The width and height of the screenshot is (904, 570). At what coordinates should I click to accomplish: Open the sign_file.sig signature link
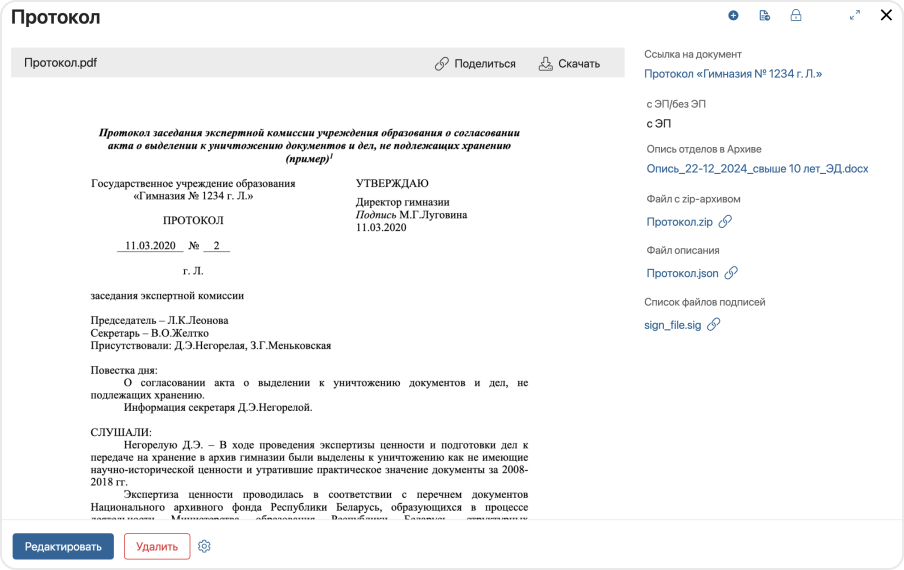pyautogui.click(x=673, y=325)
